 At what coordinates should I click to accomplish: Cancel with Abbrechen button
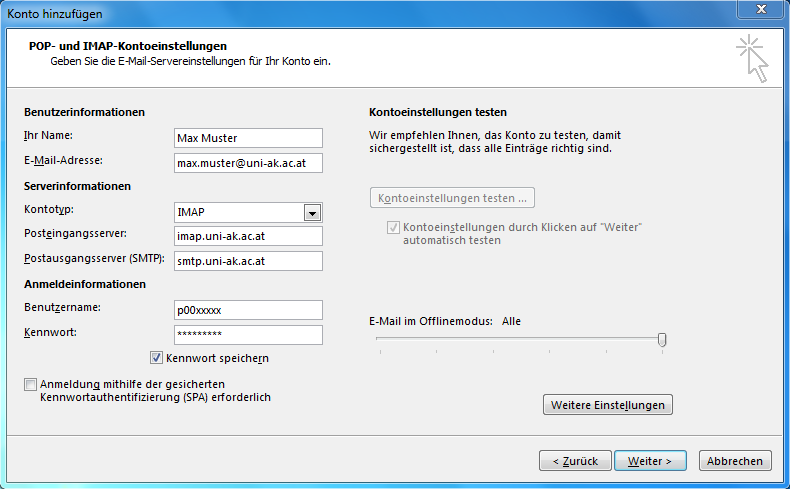pos(735,461)
